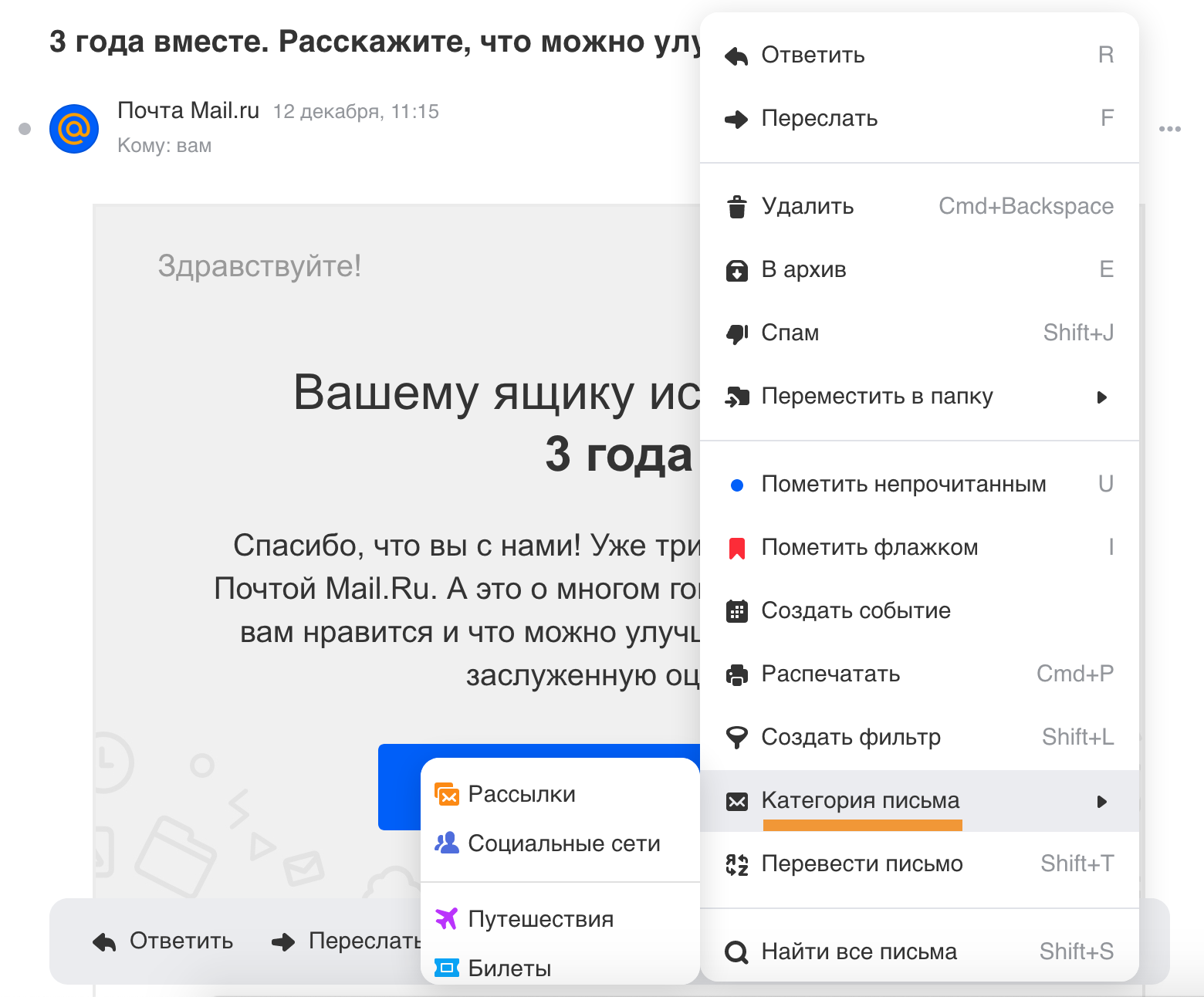This screenshot has width=1204, height=997.
Task: Click the thumbs-down Спам icon
Action: click(x=737, y=333)
